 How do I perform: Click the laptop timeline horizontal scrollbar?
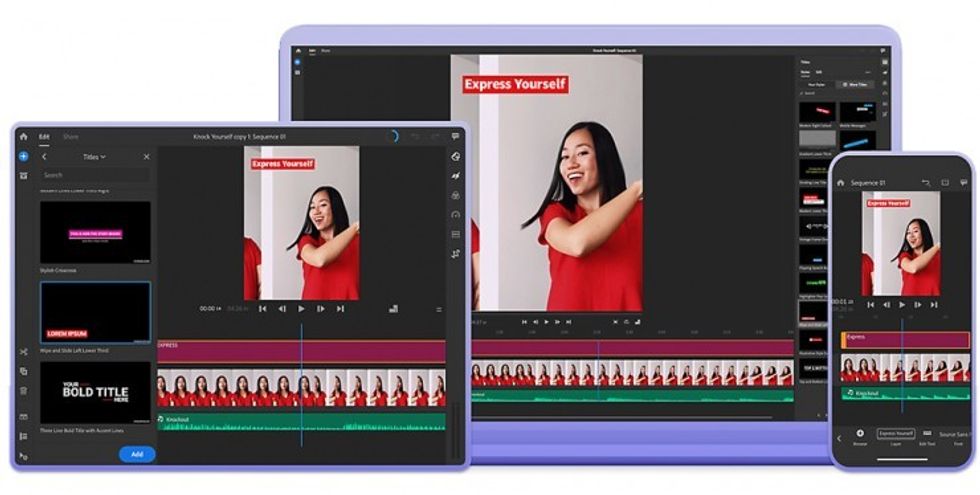pyautogui.click(x=622, y=417)
